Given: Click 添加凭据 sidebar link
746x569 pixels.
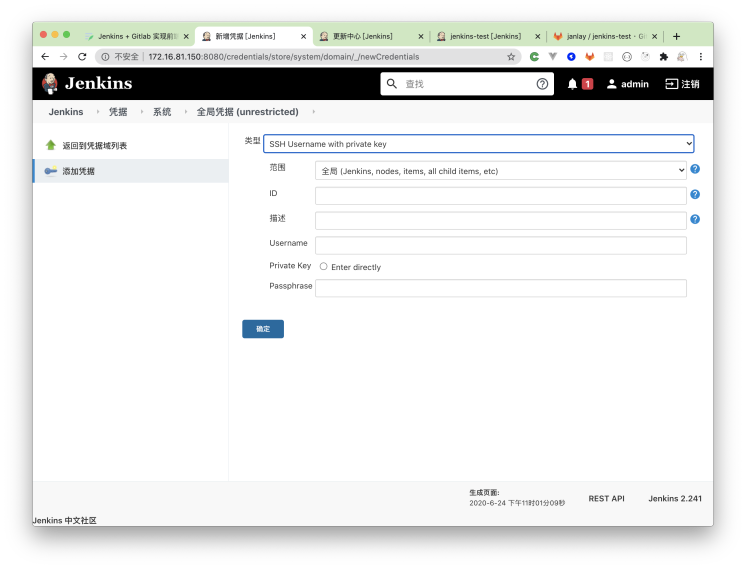Looking at the screenshot, I should tap(79, 171).
